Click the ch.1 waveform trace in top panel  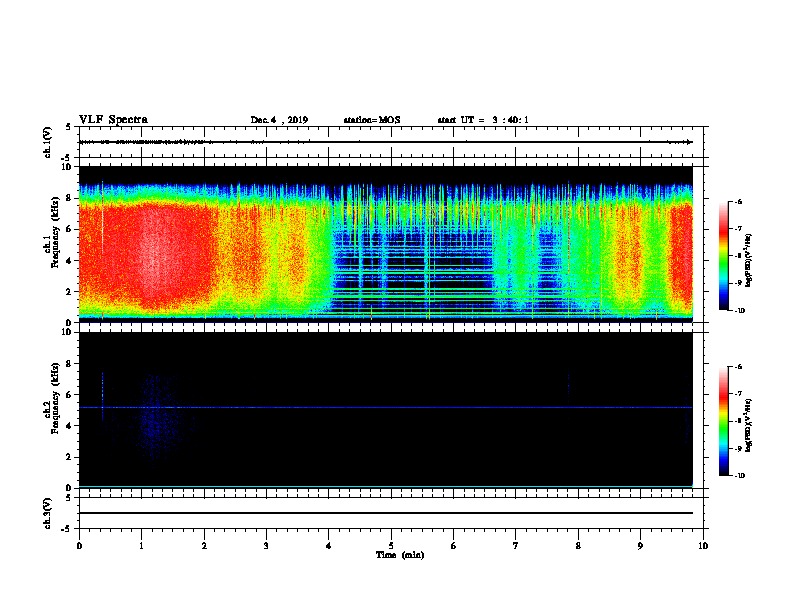pos(386,142)
